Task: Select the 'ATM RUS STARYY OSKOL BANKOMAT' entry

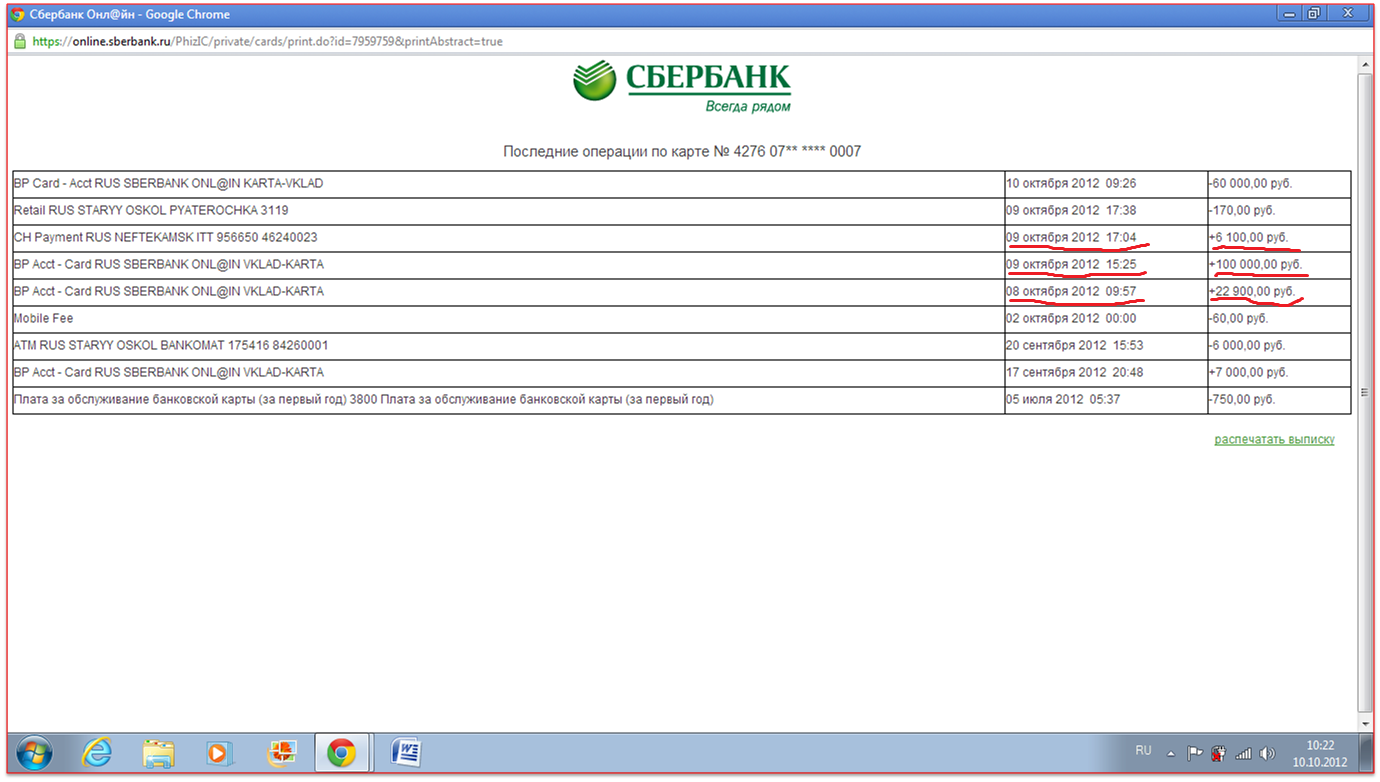Action: click(171, 345)
